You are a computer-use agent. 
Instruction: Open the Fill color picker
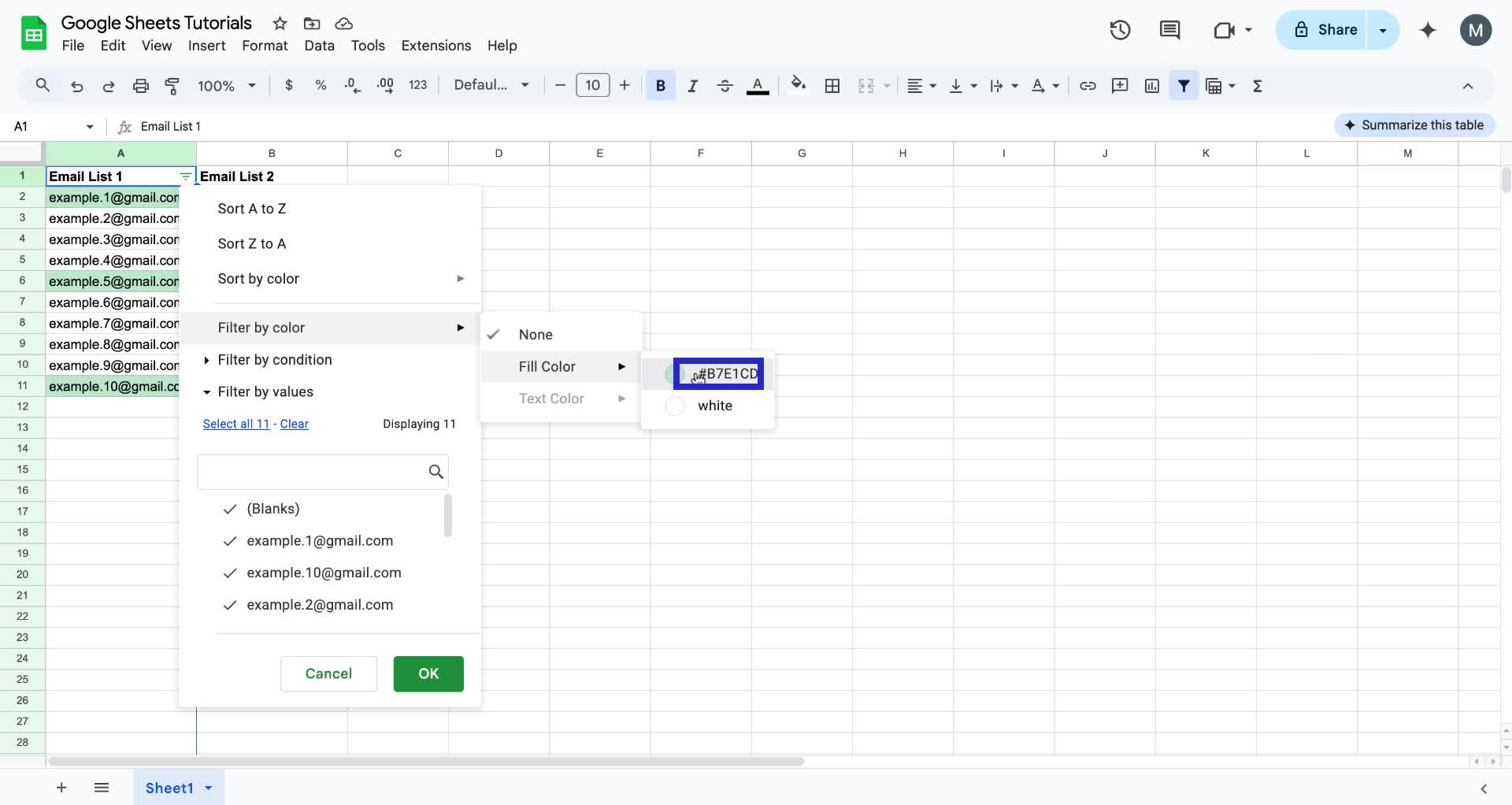[x=799, y=86]
